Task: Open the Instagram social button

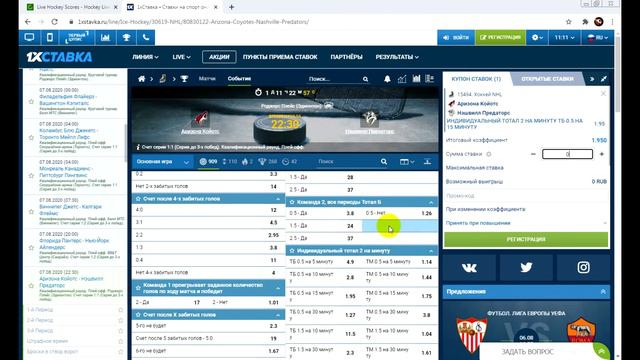Action: [x=583, y=267]
